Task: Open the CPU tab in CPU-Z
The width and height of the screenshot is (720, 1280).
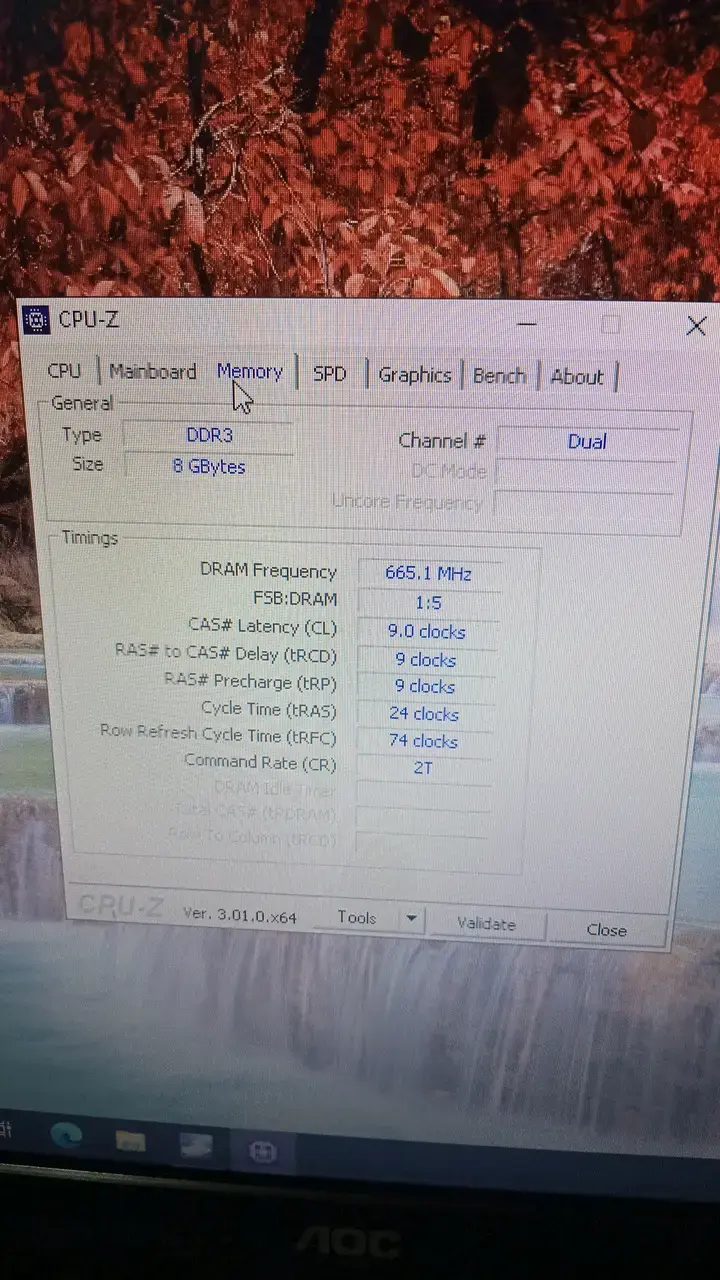Action: 64,370
